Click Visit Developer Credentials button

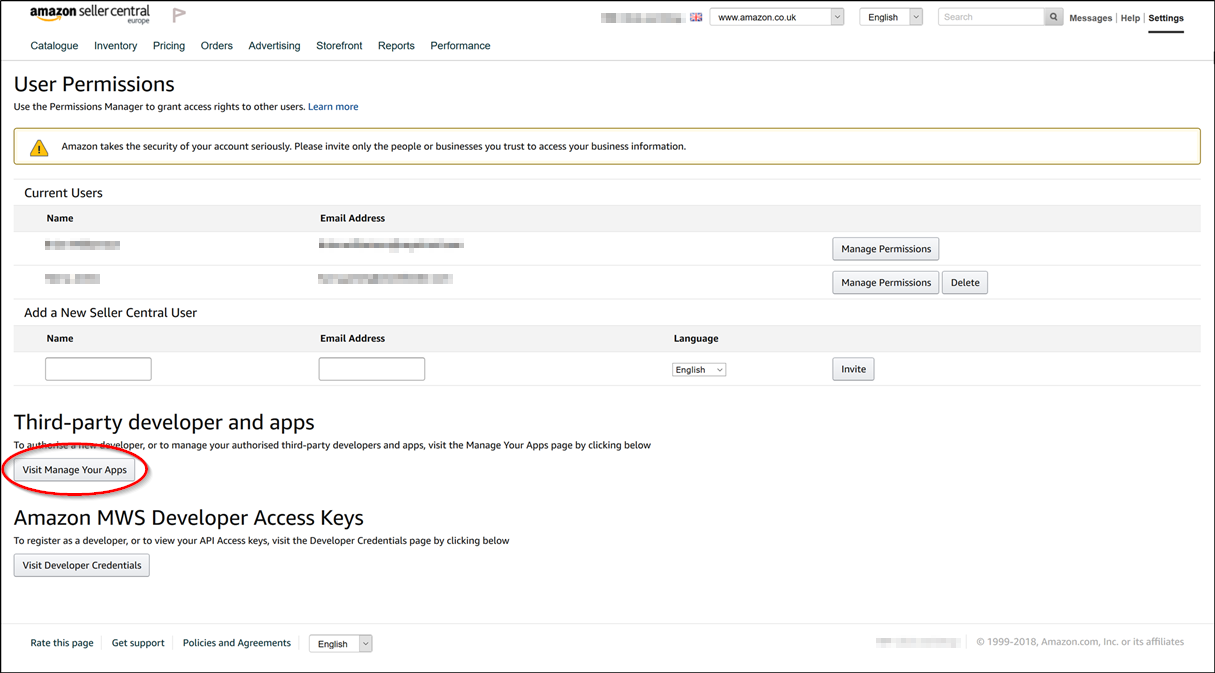tap(82, 565)
